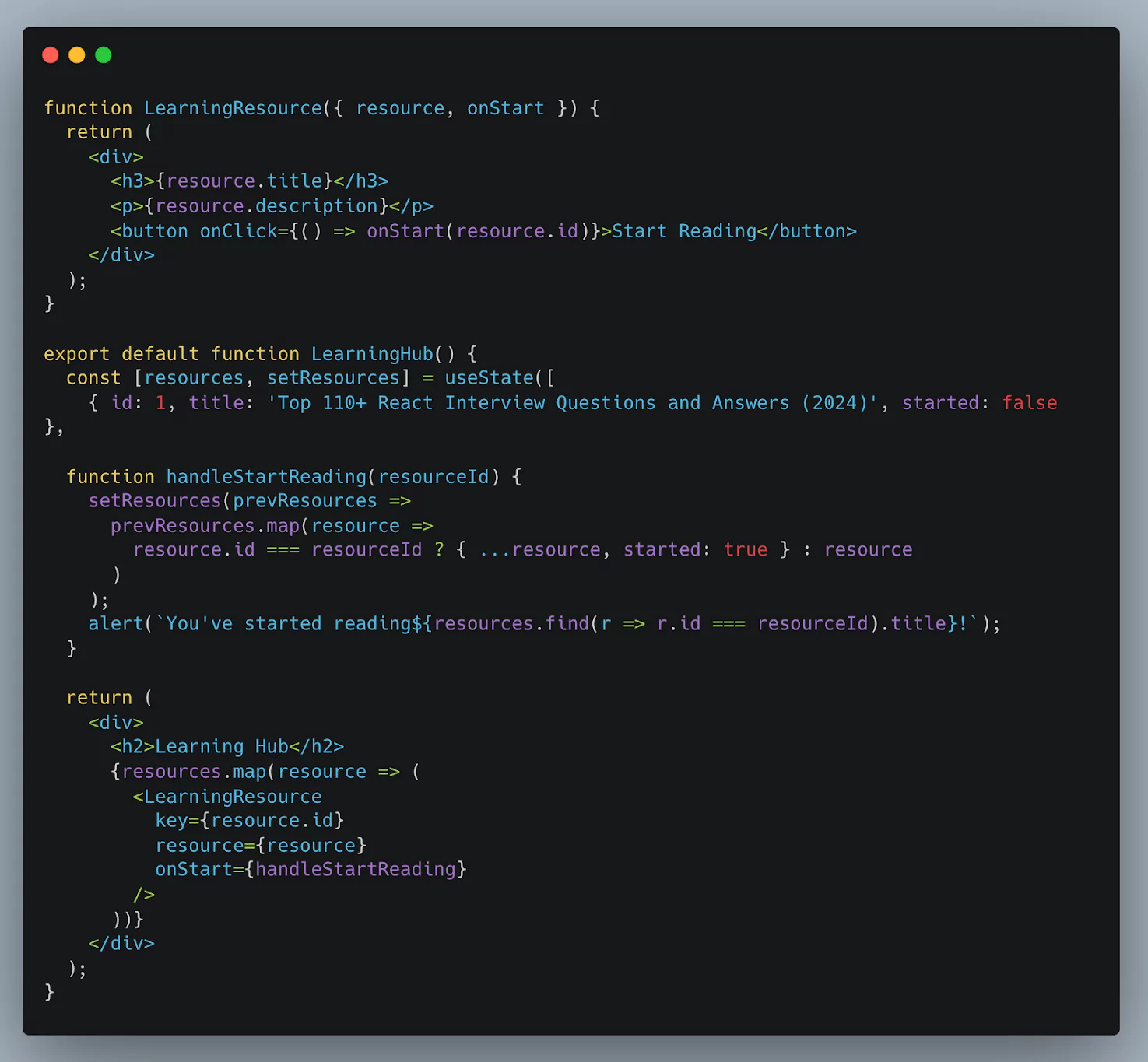Click the alert template literal line
Viewport: 1148px width, 1062px height.
tap(545, 622)
